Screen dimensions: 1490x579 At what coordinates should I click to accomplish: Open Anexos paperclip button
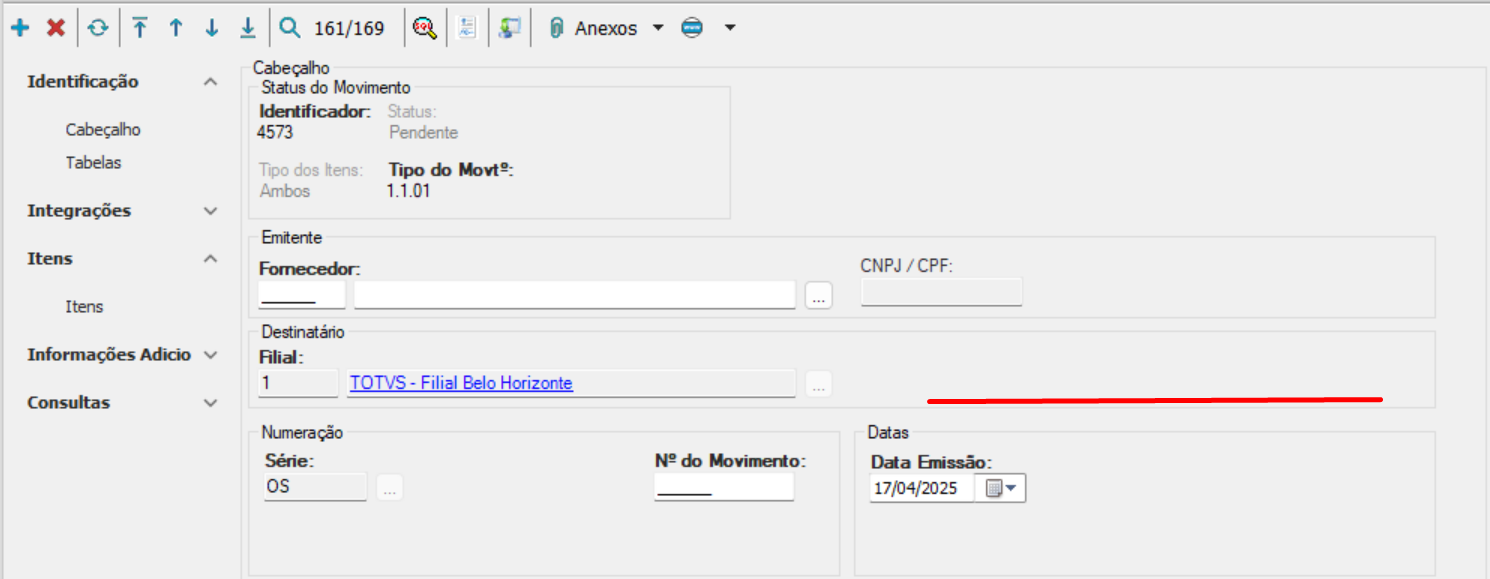592,28
